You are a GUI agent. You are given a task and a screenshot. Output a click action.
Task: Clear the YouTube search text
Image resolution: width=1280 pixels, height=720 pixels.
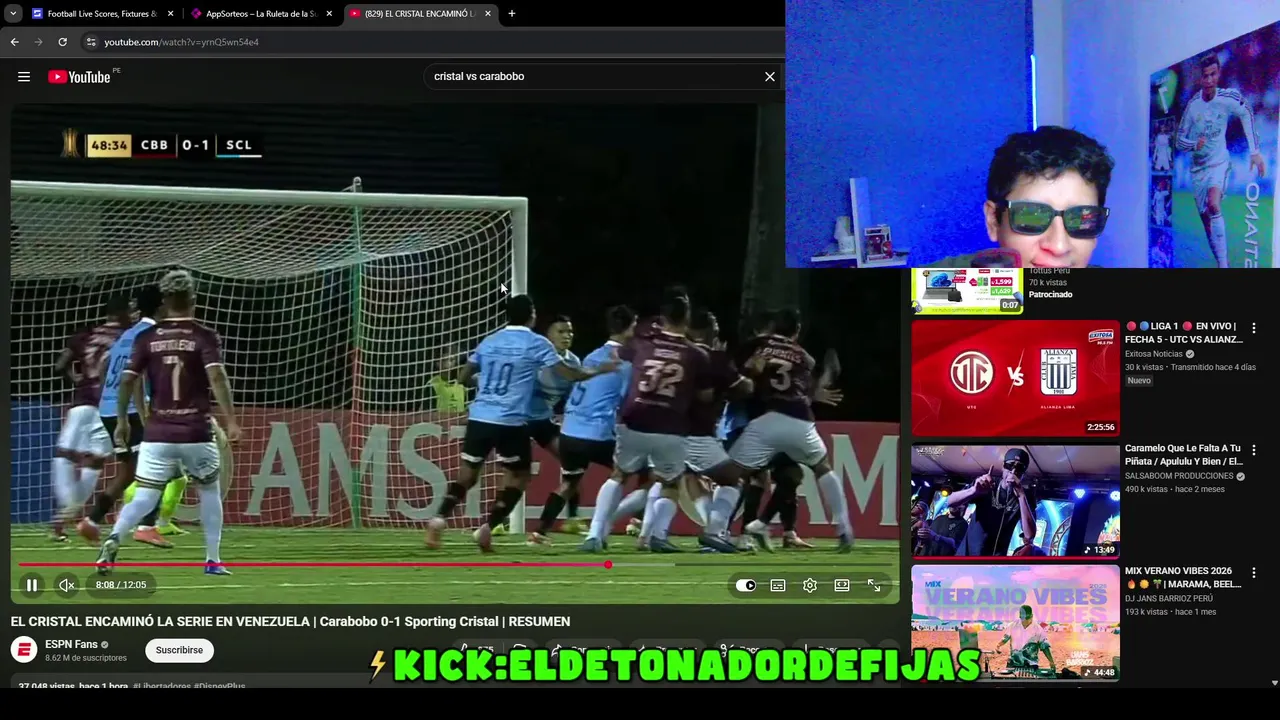click(x=770, y=76)
